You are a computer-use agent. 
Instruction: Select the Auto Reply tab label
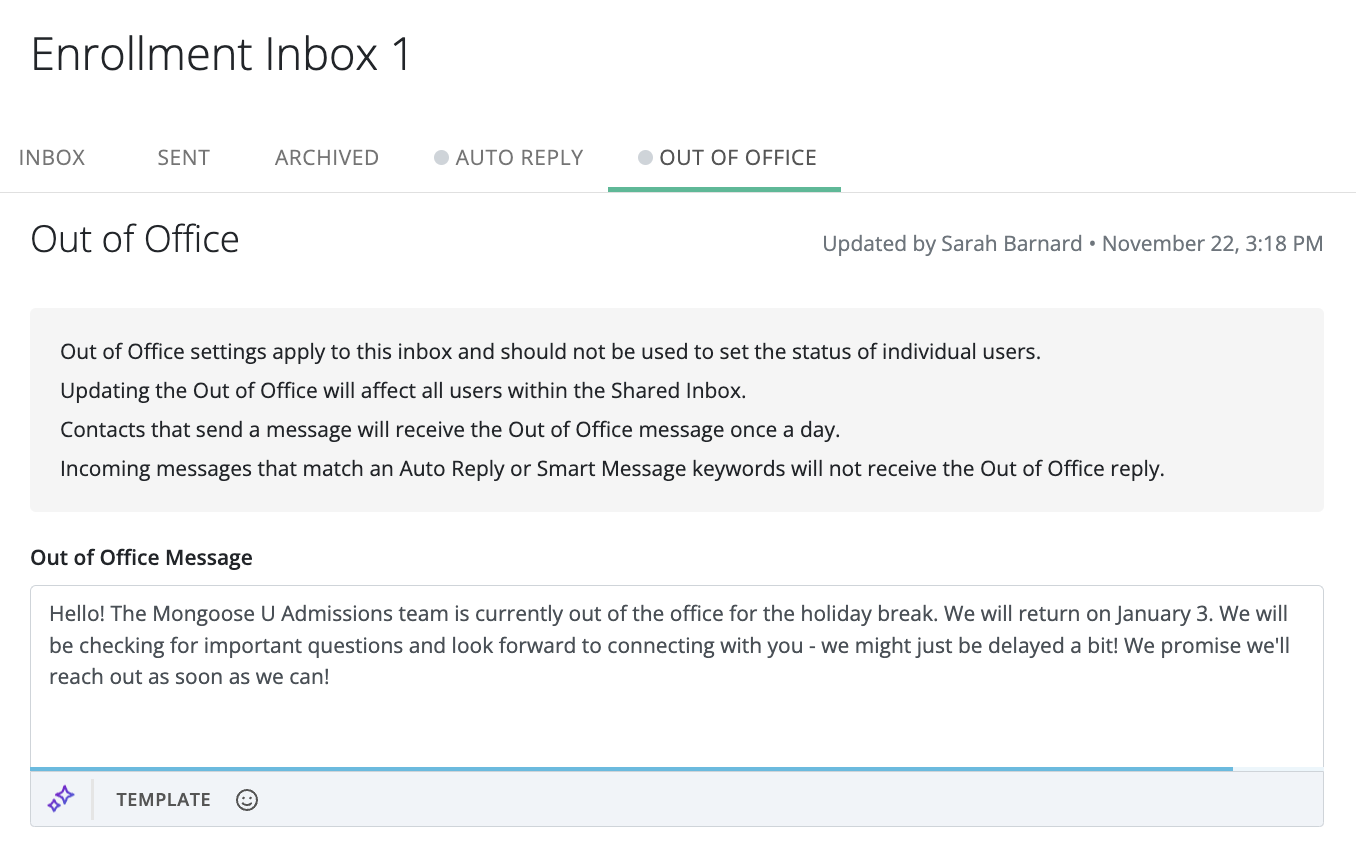click(x=519, y=158)
